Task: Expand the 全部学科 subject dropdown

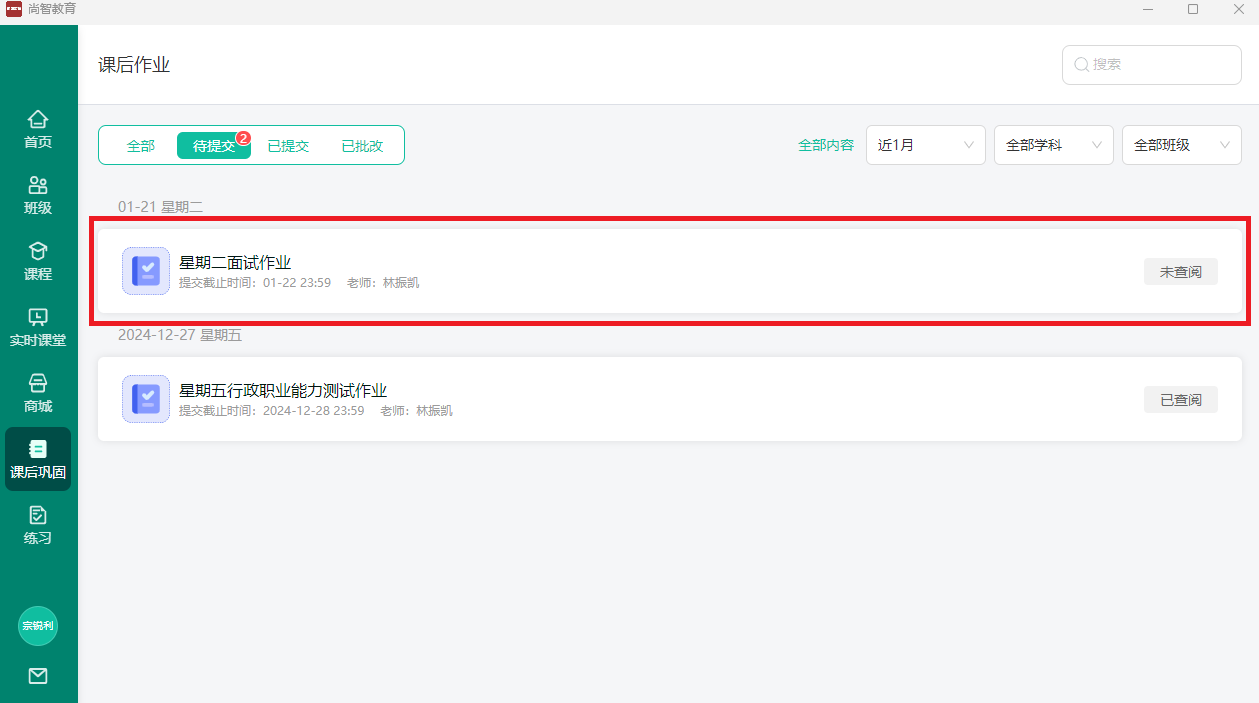Action: click(1053, 145)
